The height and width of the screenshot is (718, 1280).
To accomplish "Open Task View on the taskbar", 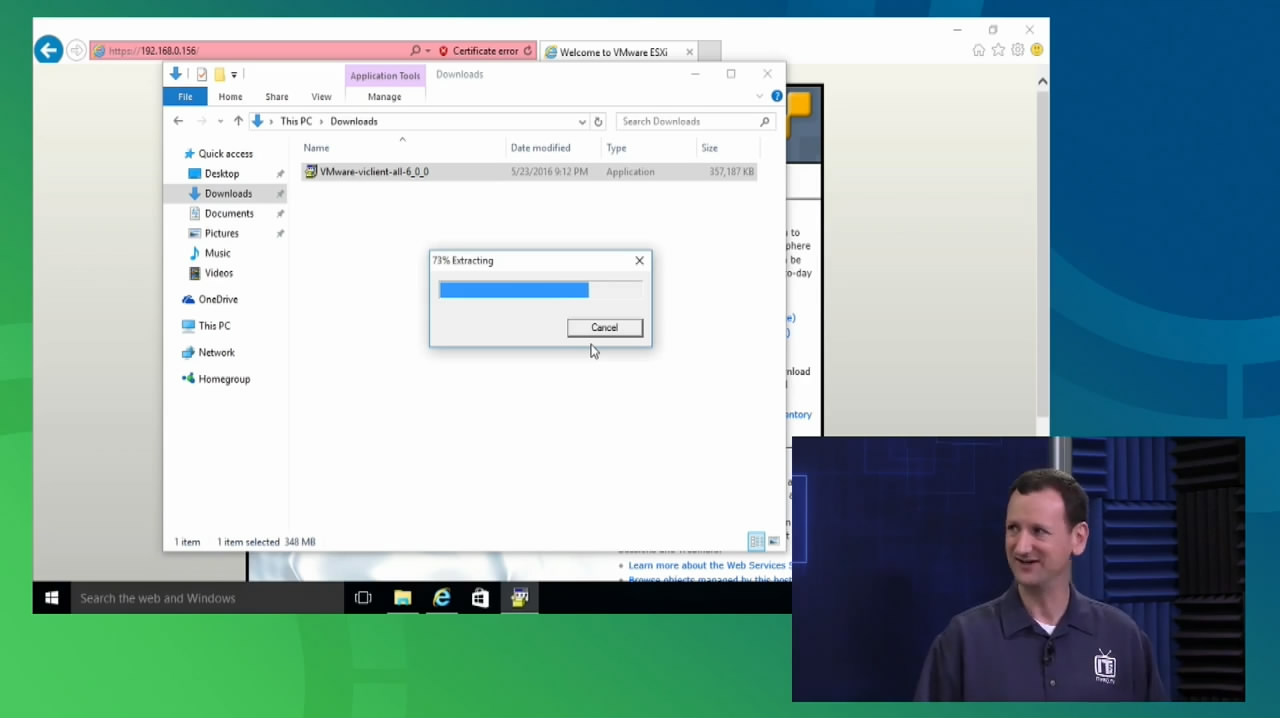I will click(x=363, y=598).
